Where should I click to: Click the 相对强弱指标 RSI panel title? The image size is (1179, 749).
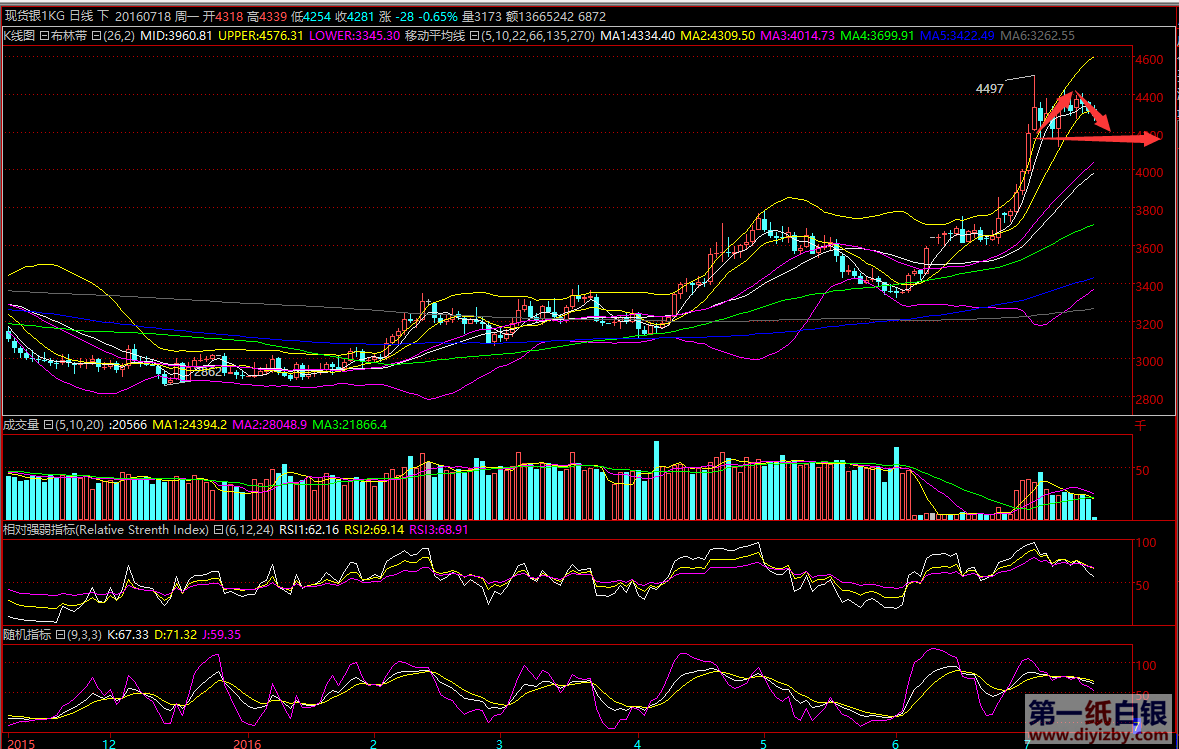(x=40, y=530)
